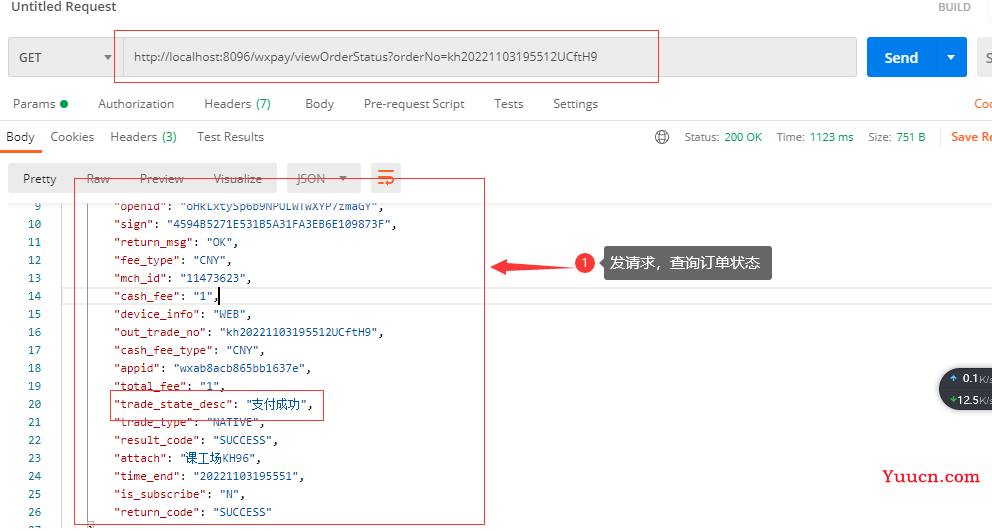Click the "is_subscribe": "N" line
The width and height of the screenshot is (992, 531).
[x=179, y=494]
